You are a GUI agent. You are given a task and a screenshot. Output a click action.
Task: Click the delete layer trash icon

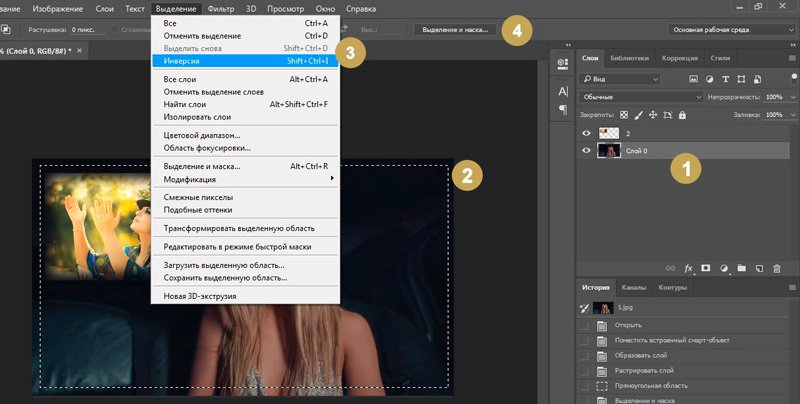click(x=776, y=268)
